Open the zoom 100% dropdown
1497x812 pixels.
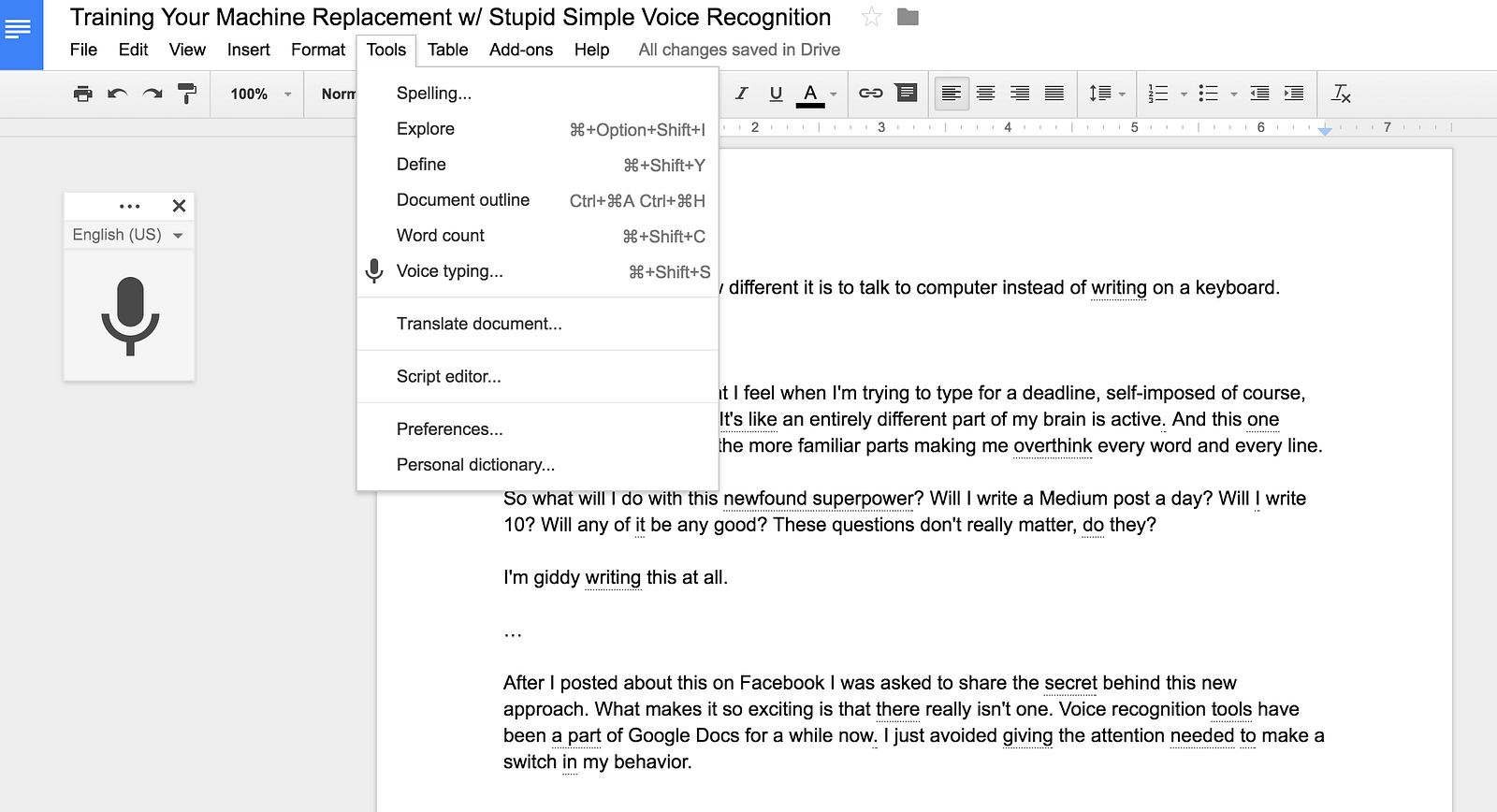[x=261, y=94]
